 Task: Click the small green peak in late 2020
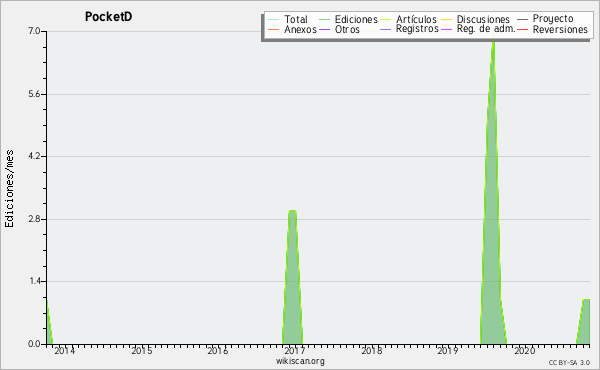(x=584, y=321)
